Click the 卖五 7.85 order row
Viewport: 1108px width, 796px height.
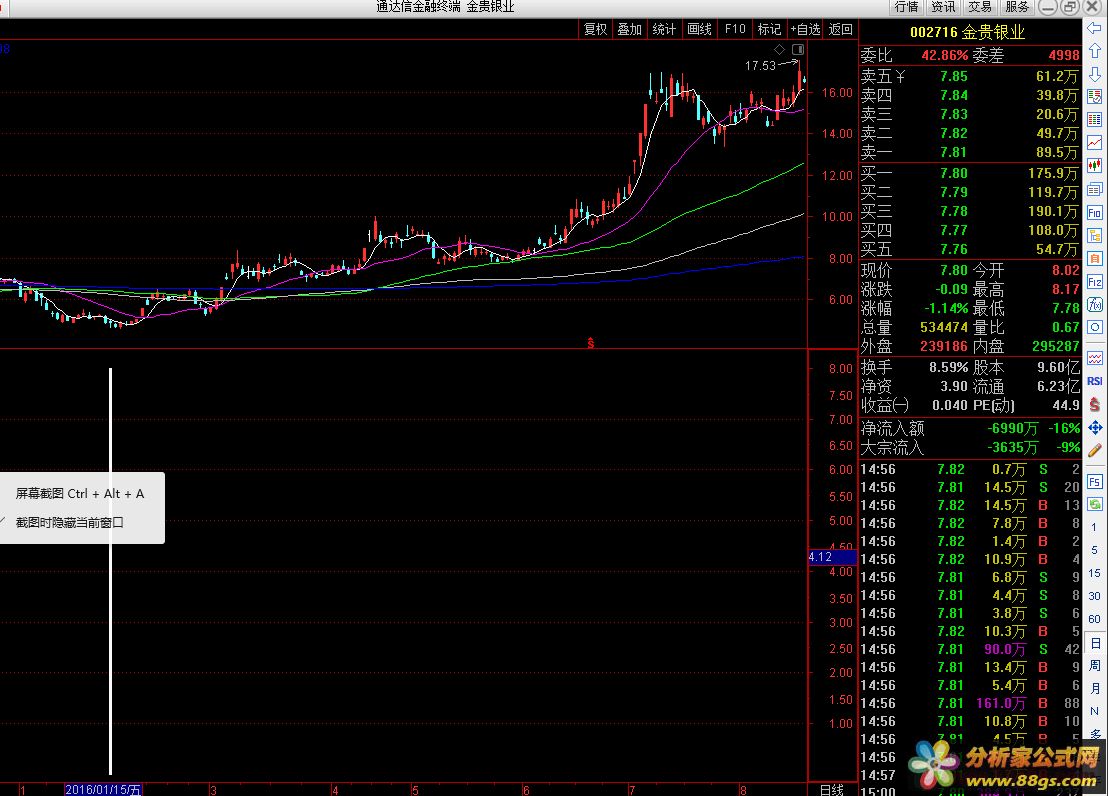970,76
